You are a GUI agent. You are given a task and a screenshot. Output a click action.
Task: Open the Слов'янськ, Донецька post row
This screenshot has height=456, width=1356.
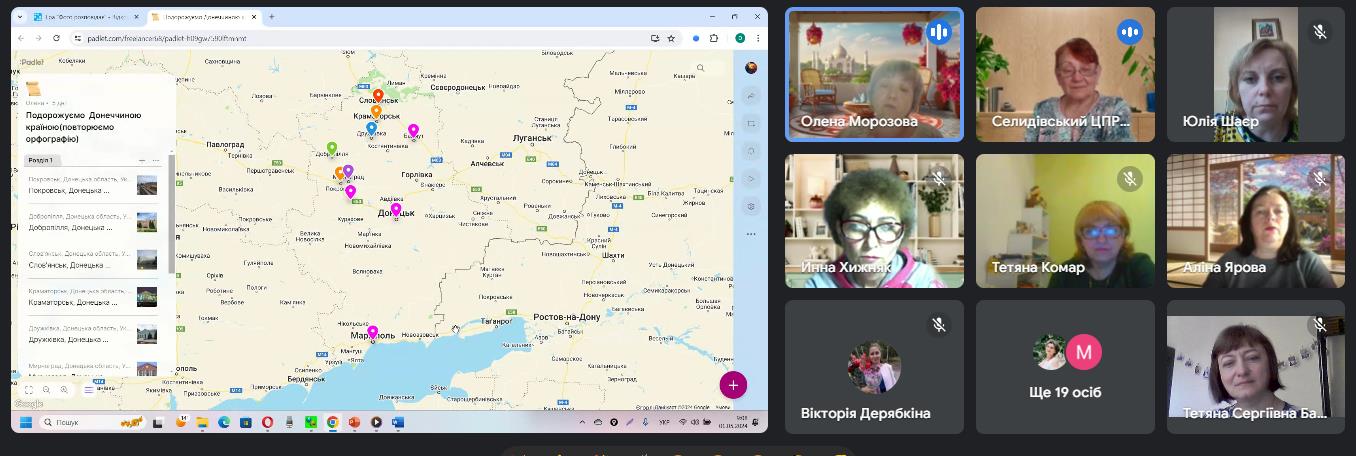click(x=93, y=259)
